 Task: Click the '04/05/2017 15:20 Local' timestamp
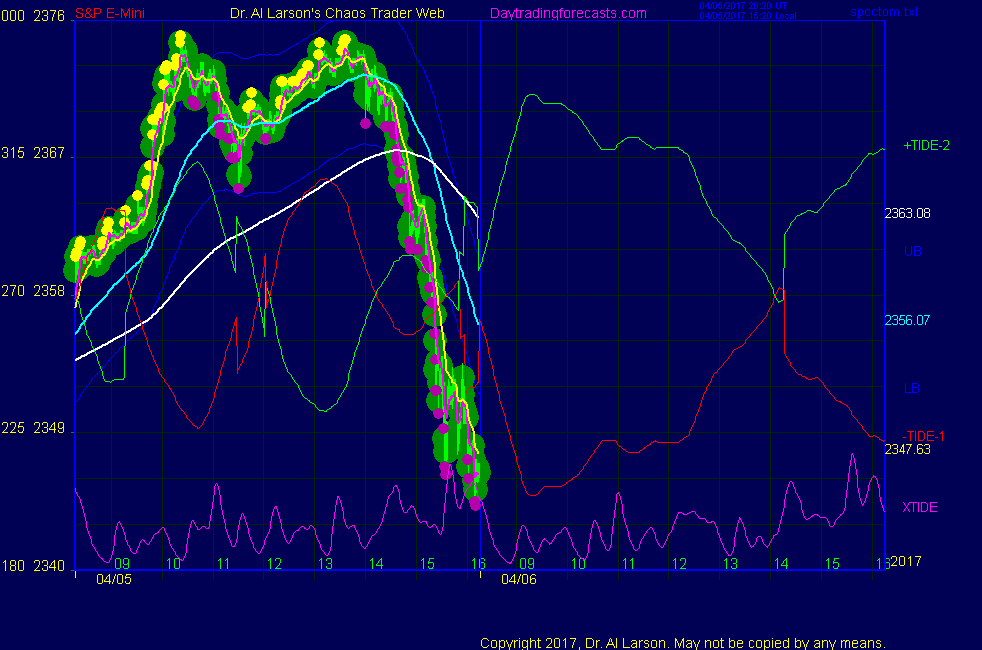tap(748, 16)
